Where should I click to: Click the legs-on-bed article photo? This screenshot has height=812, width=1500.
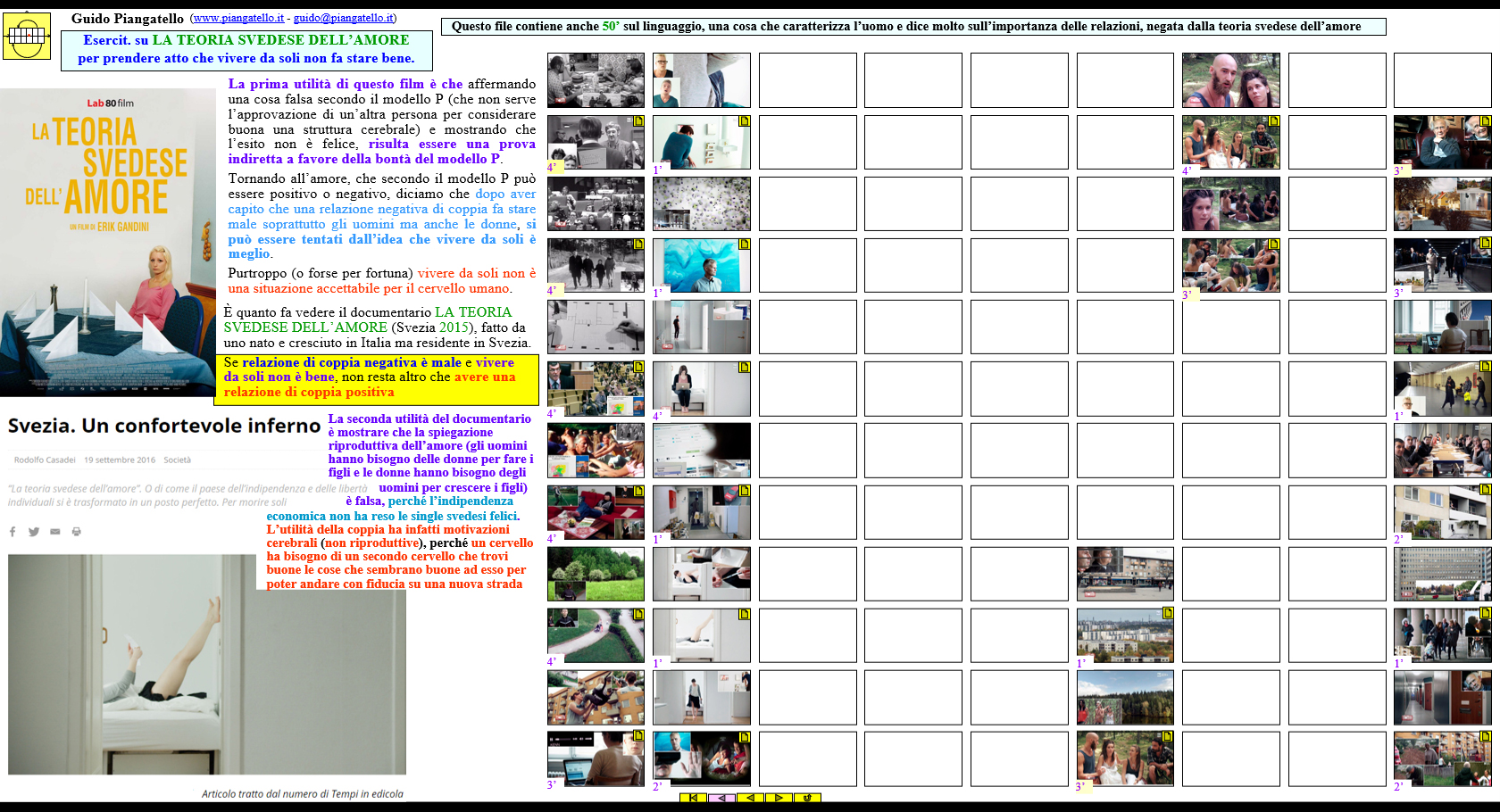click(207, 665)
